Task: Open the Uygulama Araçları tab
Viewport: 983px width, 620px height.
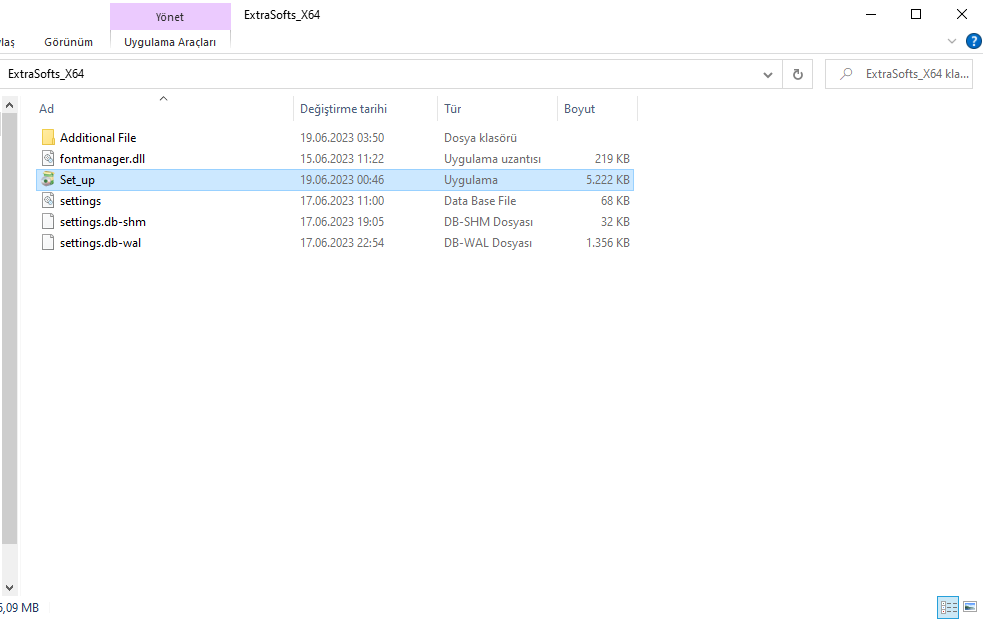Action: (x=170, y=42)
